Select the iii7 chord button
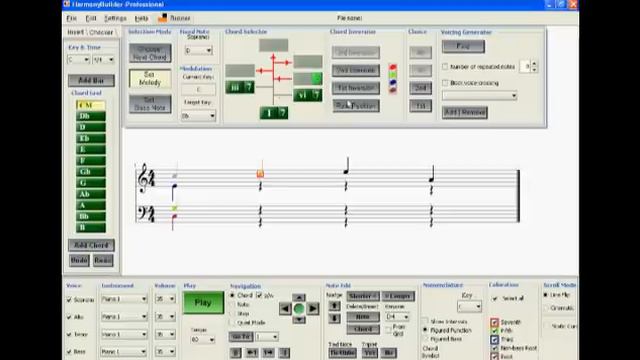640x360 pixels. [240, 87]
